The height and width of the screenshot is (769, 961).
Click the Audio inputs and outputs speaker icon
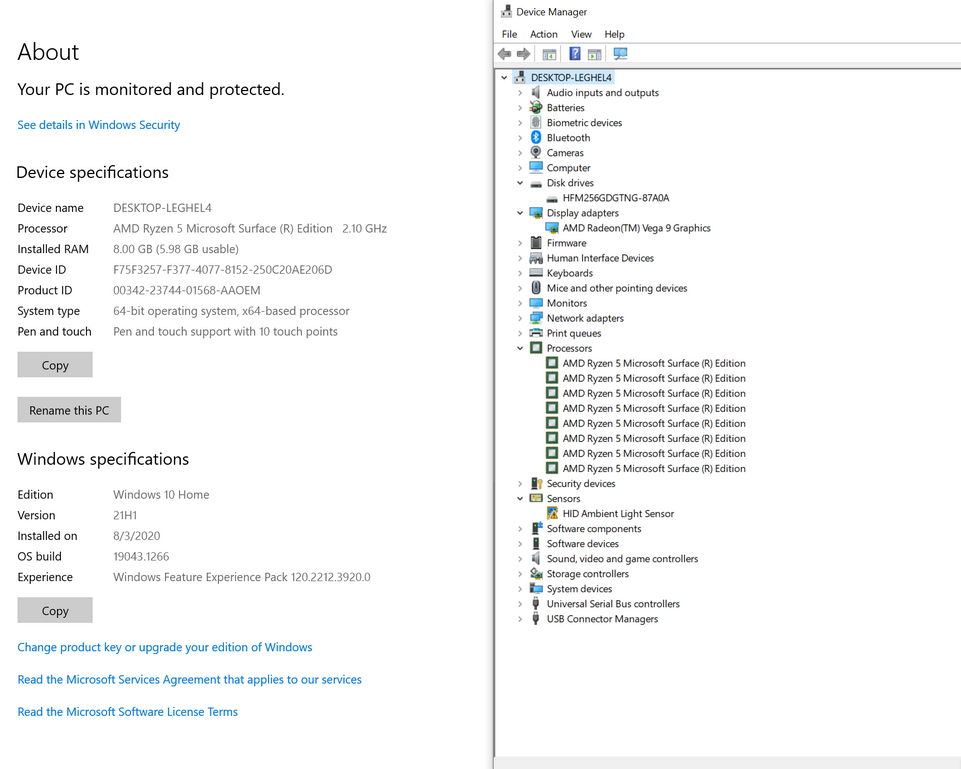pyautogui.click(x=536, y=92)
